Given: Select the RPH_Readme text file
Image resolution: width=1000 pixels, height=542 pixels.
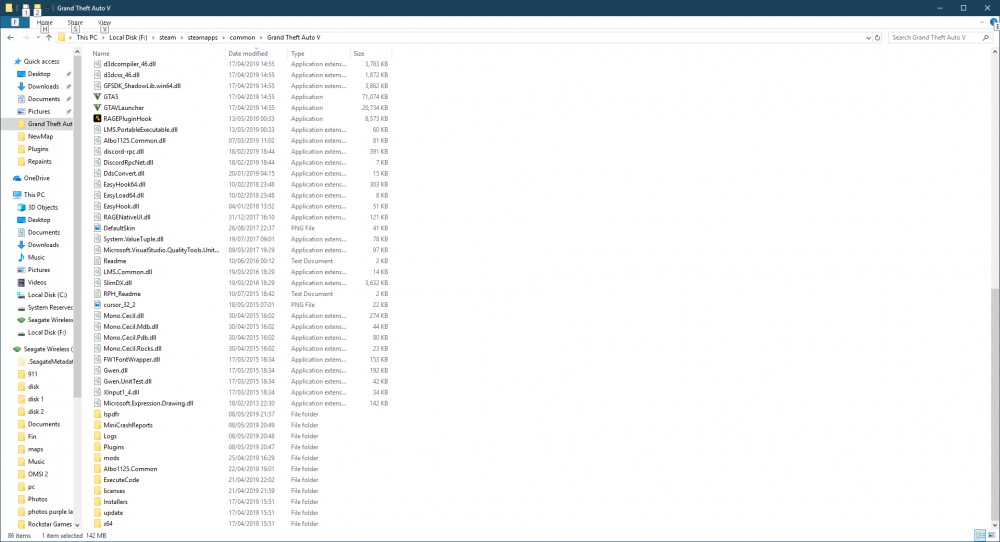Looking at the screenshot, I should point(122,294).
